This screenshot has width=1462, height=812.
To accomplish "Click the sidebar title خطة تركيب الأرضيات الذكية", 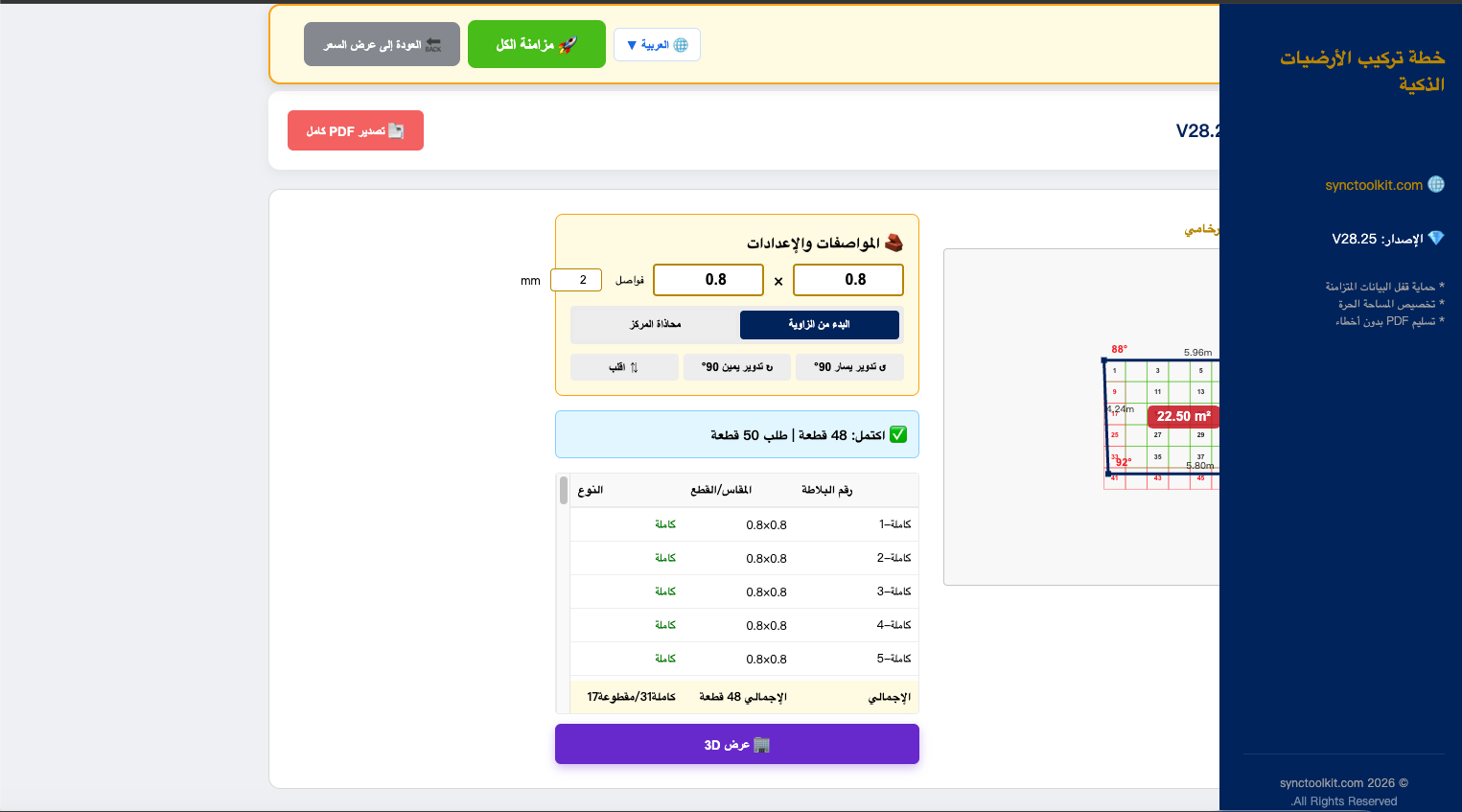I will coord(1362,71).
